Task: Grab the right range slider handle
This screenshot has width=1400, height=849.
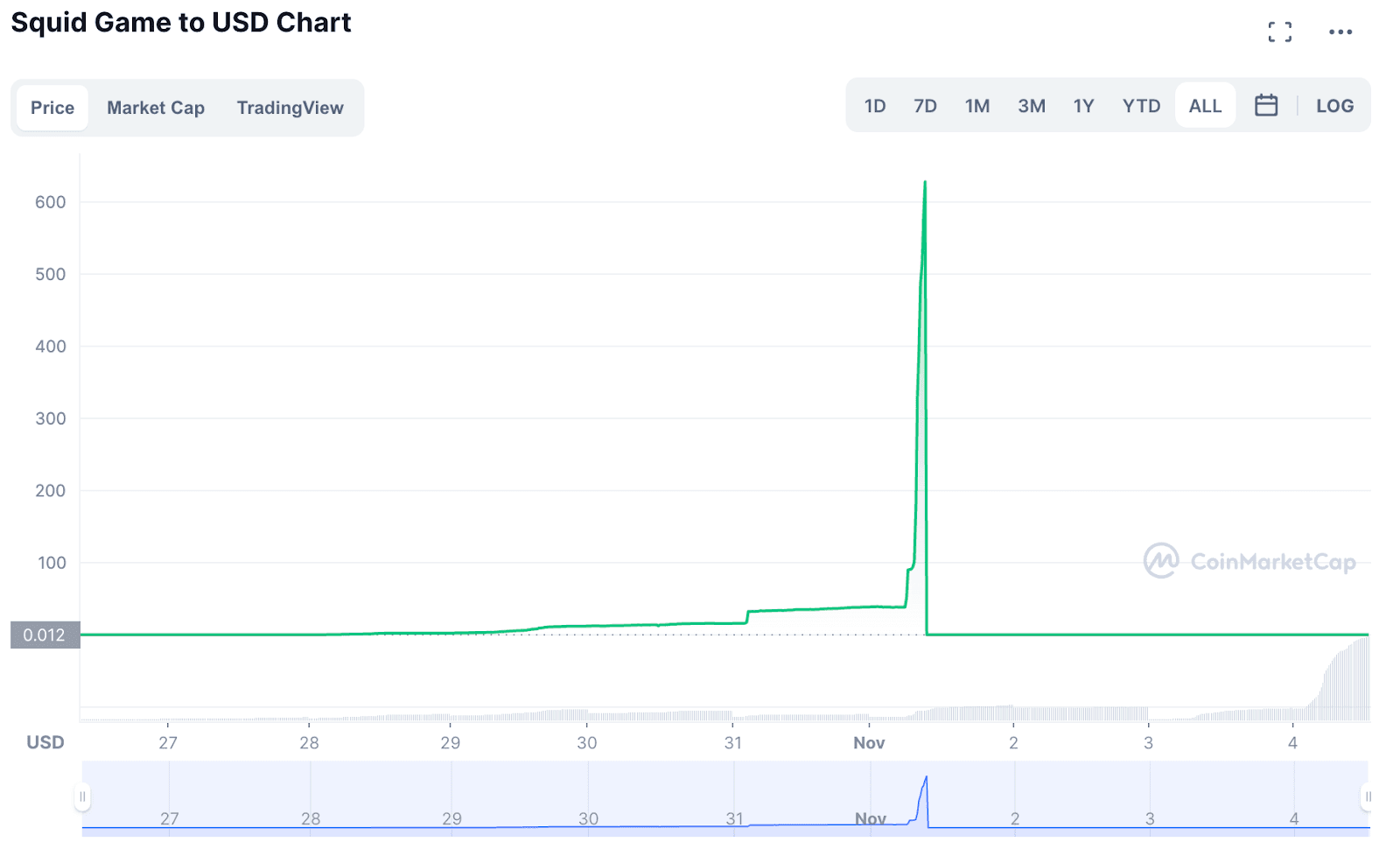Action: pos(1368,796)
